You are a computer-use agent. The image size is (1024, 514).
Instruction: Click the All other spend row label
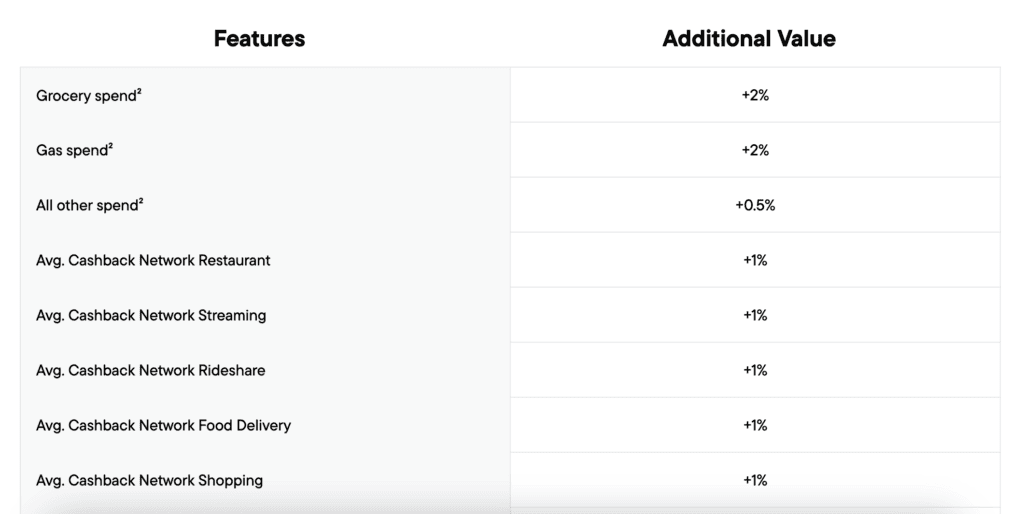click(86, 206)
